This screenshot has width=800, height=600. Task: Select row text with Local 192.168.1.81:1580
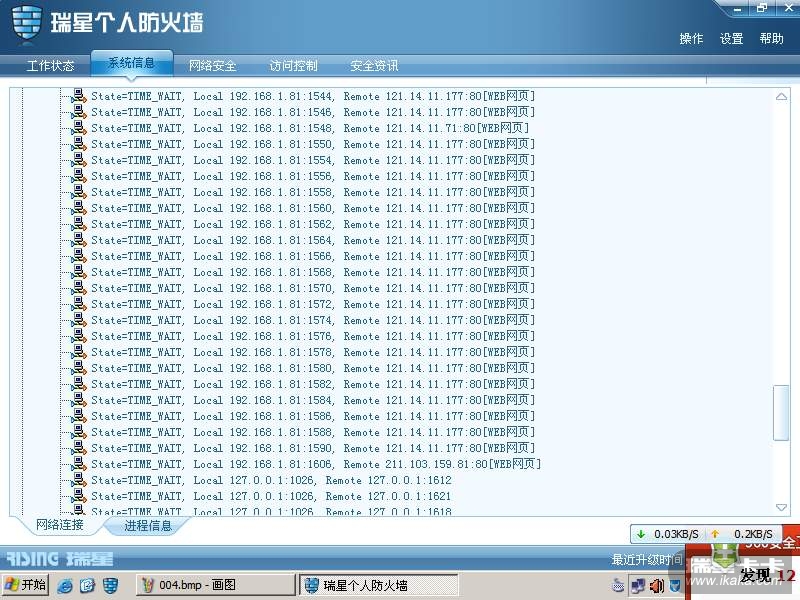[x=313, y=368]
